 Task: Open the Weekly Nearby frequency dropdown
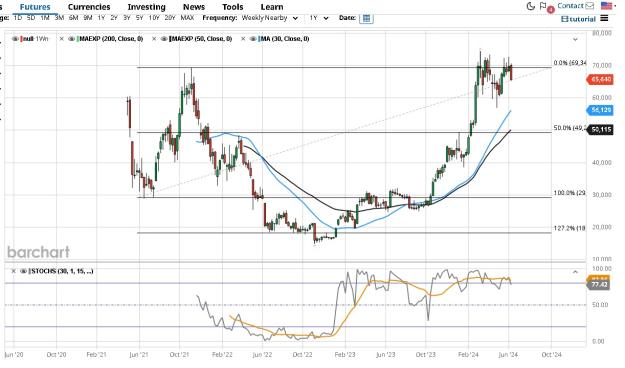coord(270,18)
